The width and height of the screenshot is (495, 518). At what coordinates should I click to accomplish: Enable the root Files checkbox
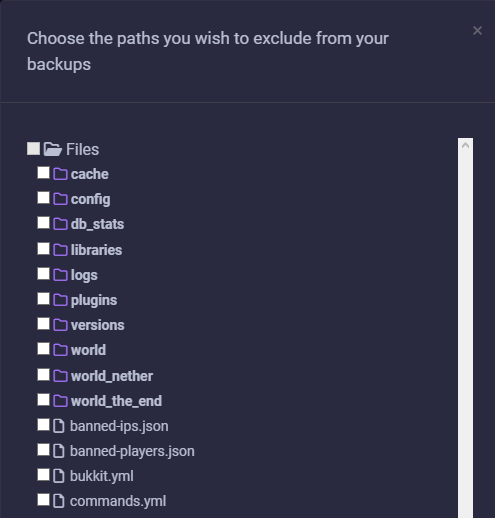pyautogui.click(x=33, y=149)
